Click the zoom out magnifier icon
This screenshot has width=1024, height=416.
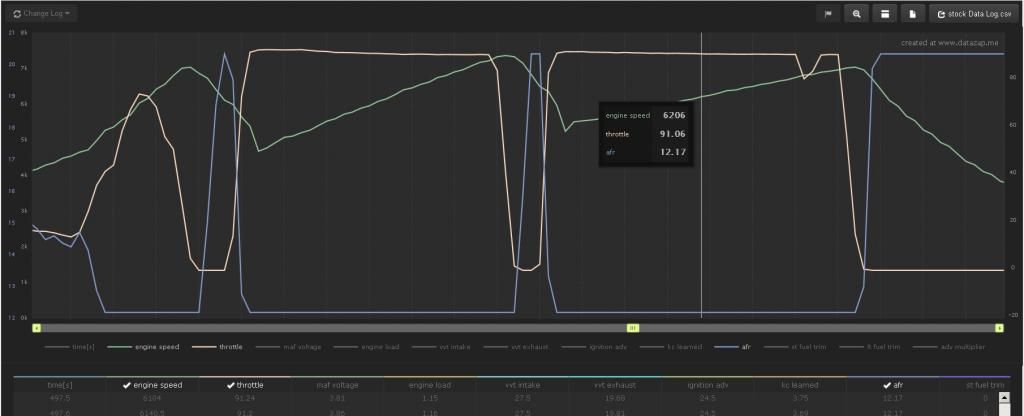[856, 14]
